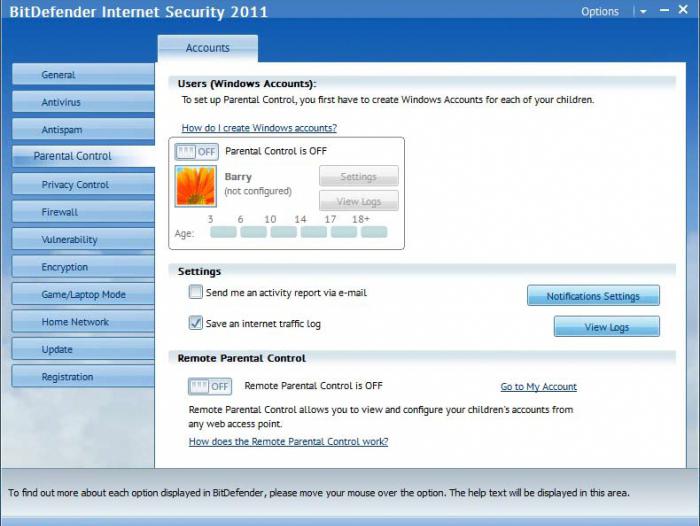Select Parental Control in sidebar
Image resolution: width=700 pixels, height=526 pixels.
[83, 156]
